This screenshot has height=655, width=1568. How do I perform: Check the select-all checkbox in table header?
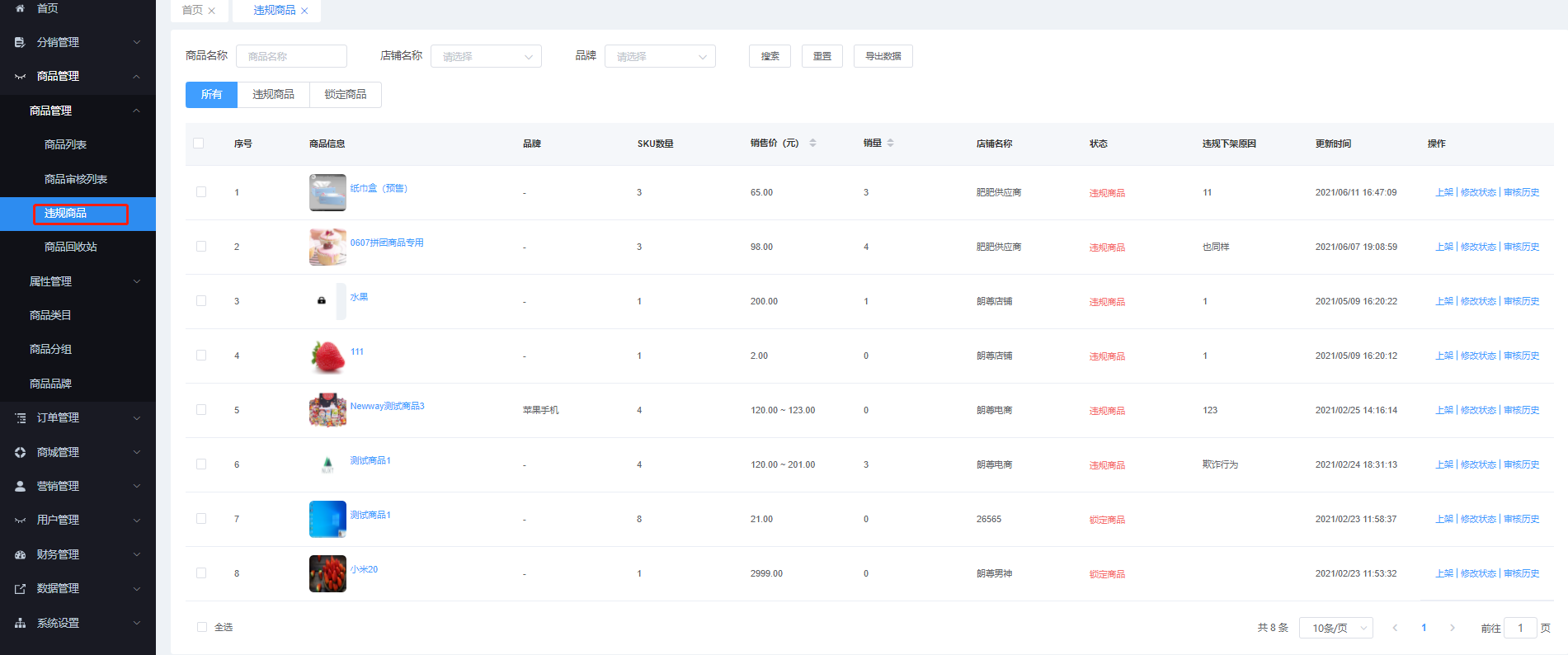198,143
